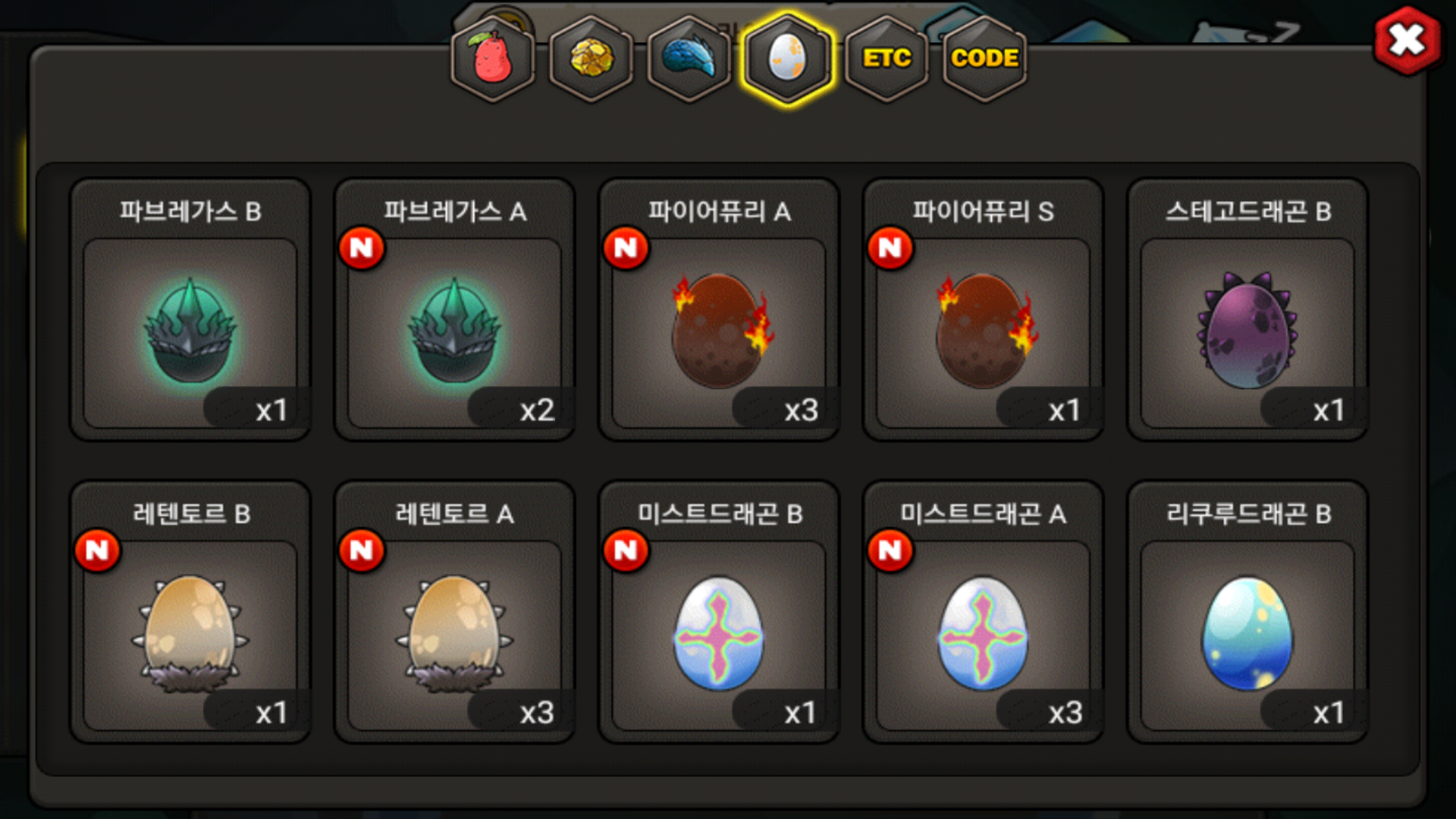Pick the 미스트드래곤 A cross egg
The width and height of the screenshot is (1456, 819).
984,612
